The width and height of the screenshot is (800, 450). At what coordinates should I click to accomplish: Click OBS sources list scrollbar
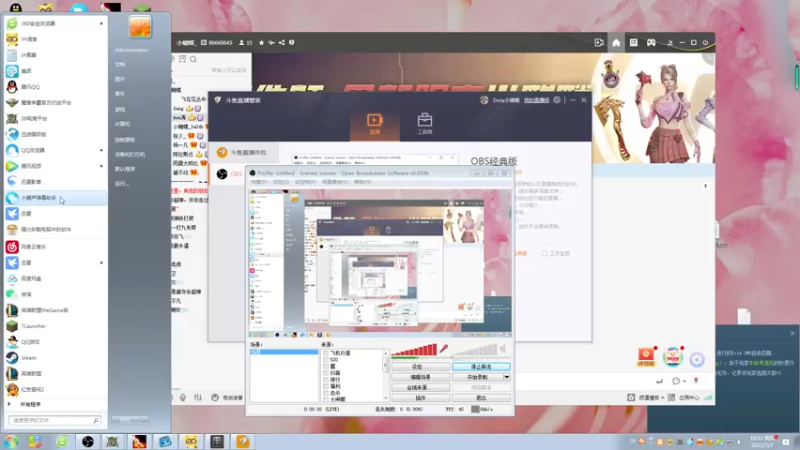(x=385, y=376)
